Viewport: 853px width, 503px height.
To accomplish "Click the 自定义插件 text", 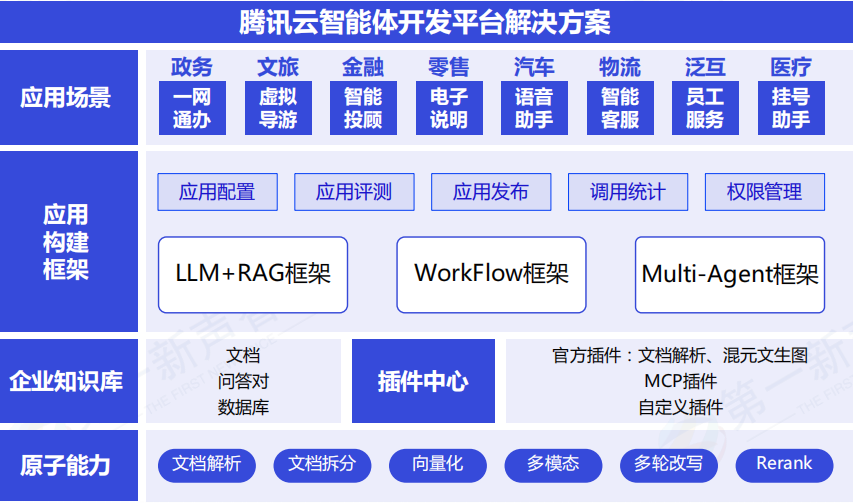I will point(680,407).
